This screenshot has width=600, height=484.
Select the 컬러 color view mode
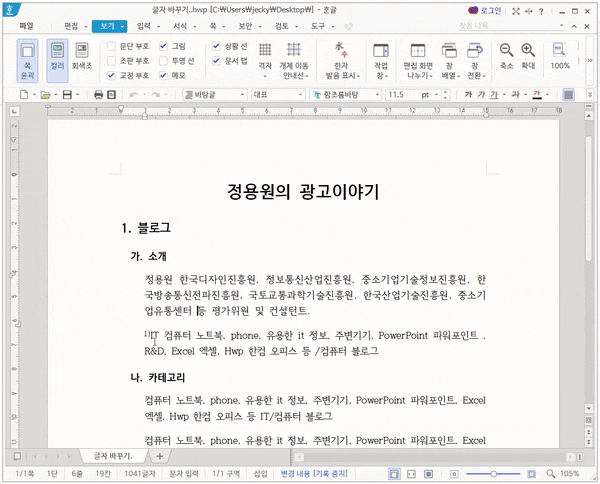point(57,61)
